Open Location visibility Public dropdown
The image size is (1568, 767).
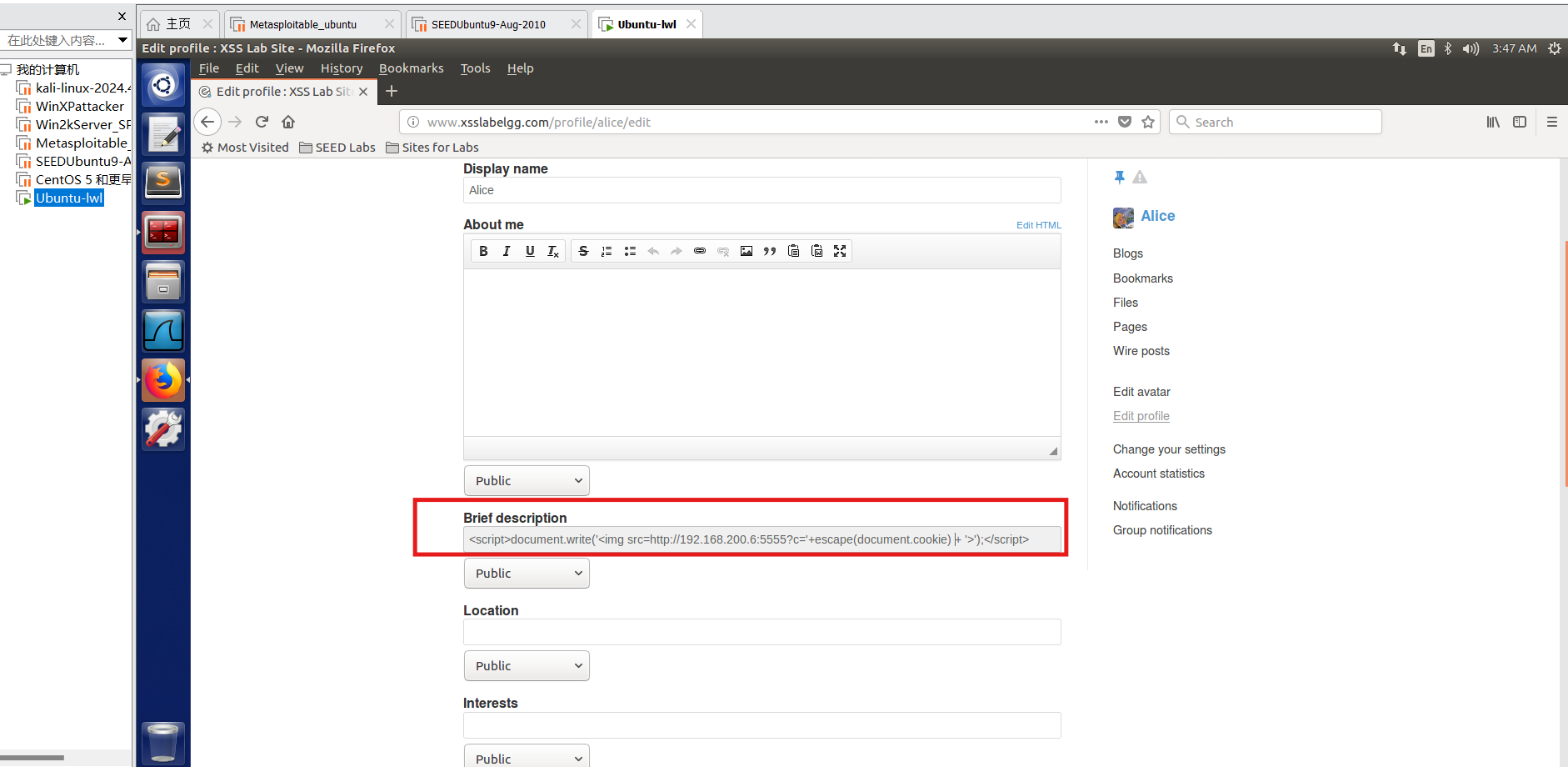[x=527, y=666]
